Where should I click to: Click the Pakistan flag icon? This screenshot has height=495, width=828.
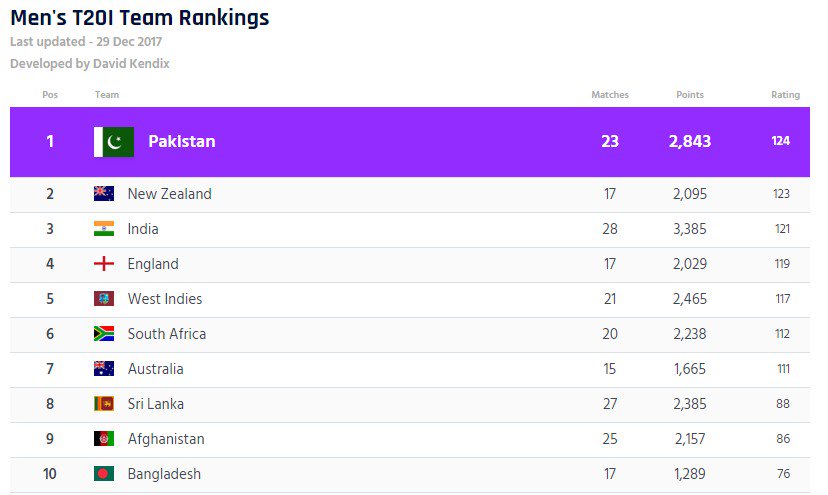[x=114, y=142]
